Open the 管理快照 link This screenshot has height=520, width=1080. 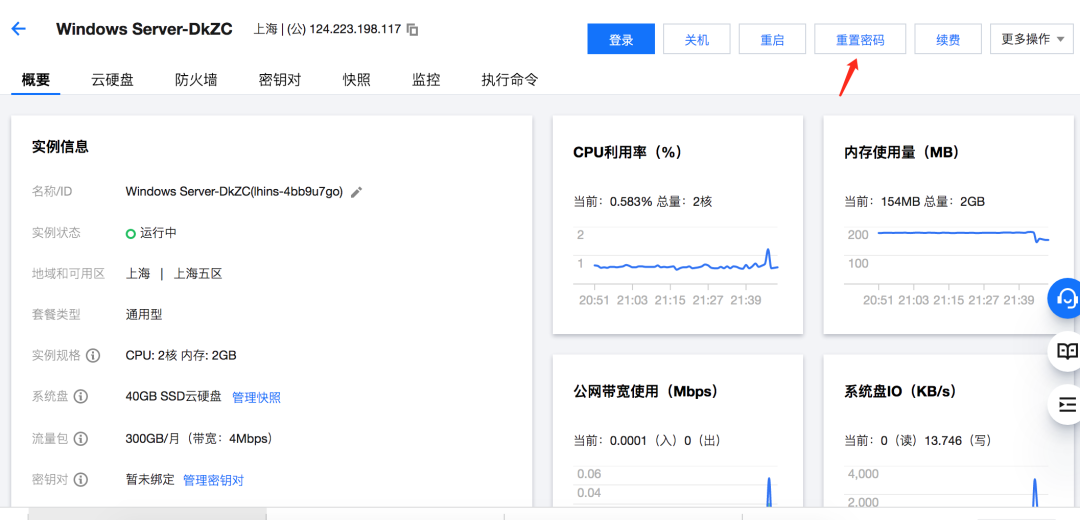(256, 397)
